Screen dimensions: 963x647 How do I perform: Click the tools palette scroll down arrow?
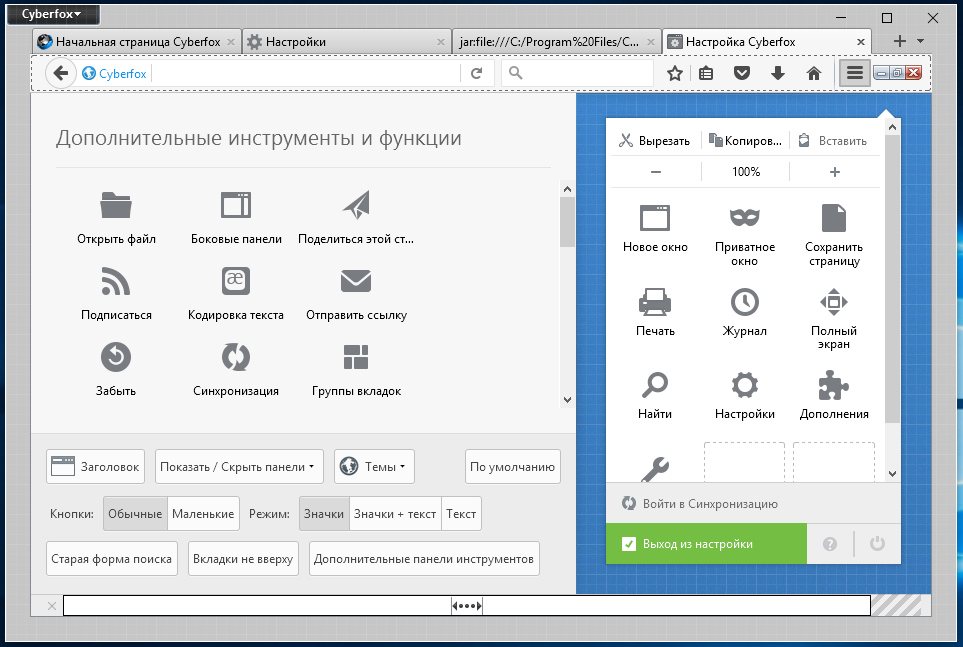click(567, 400)
